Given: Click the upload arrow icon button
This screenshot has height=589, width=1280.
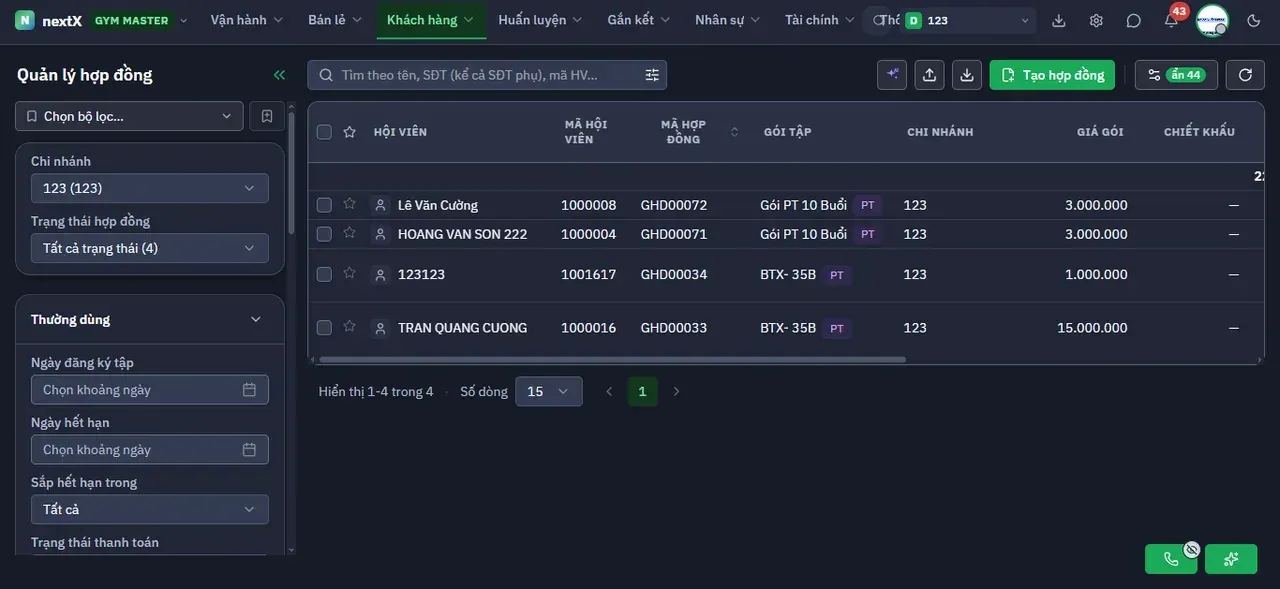Looking at the screenshot, I should (x=930, y=75).
